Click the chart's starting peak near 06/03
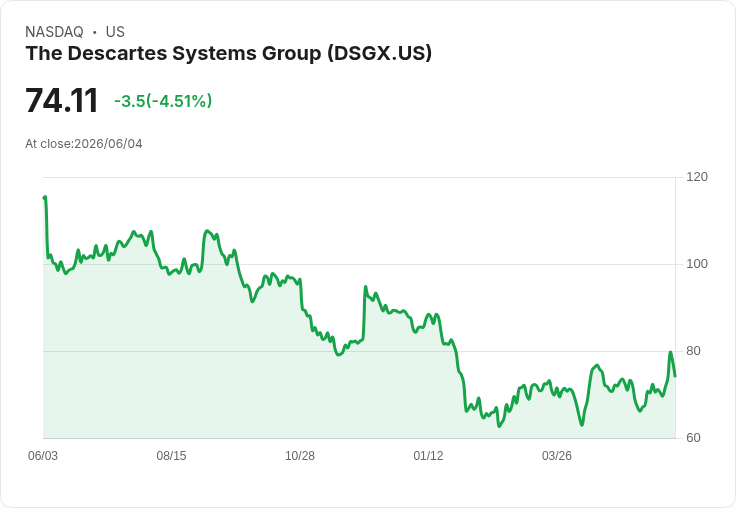Image resolution: width=736 pixels, height=508 pixels. (x=45, y=197)
